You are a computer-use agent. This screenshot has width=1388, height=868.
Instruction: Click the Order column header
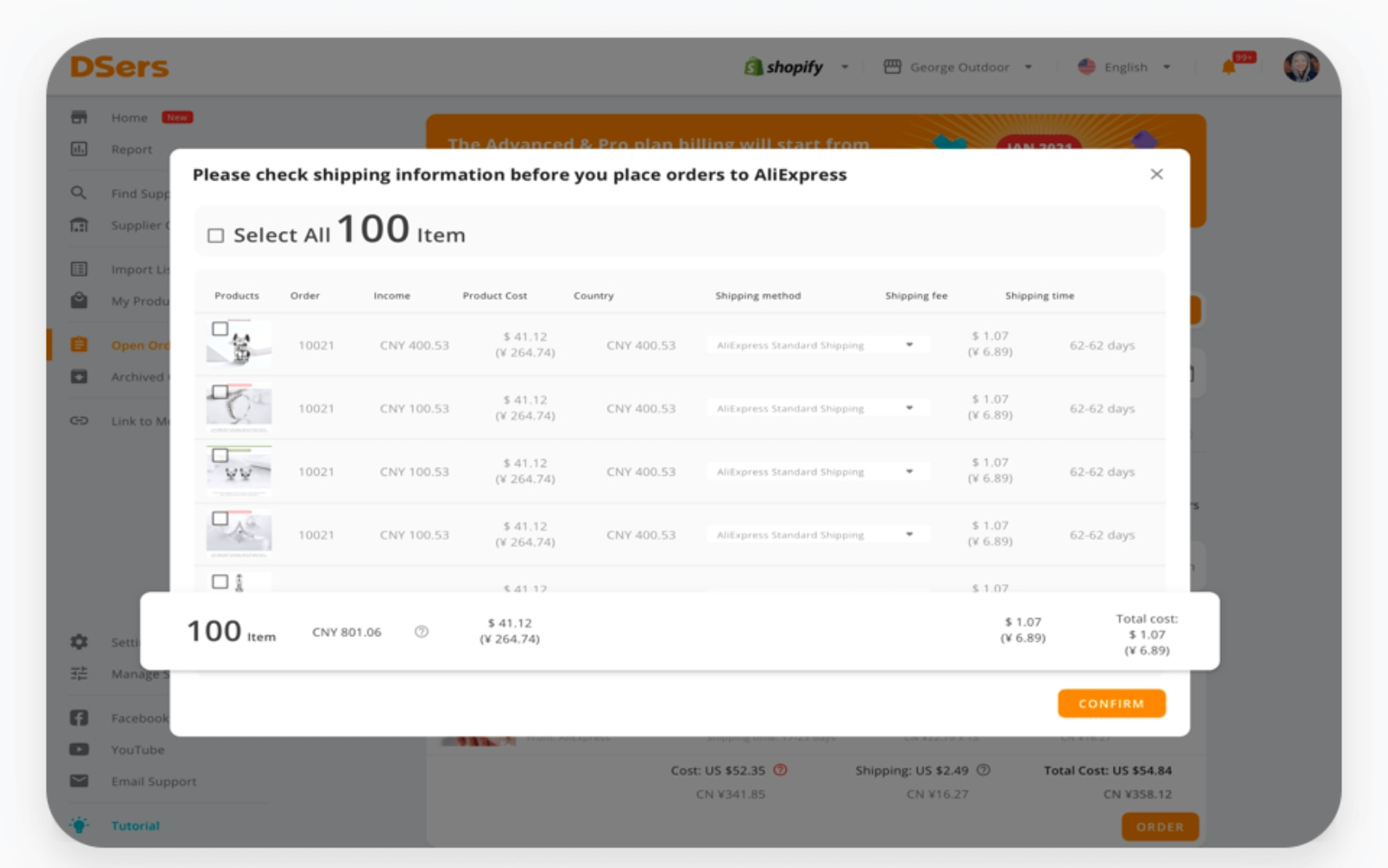pos(305,296)
